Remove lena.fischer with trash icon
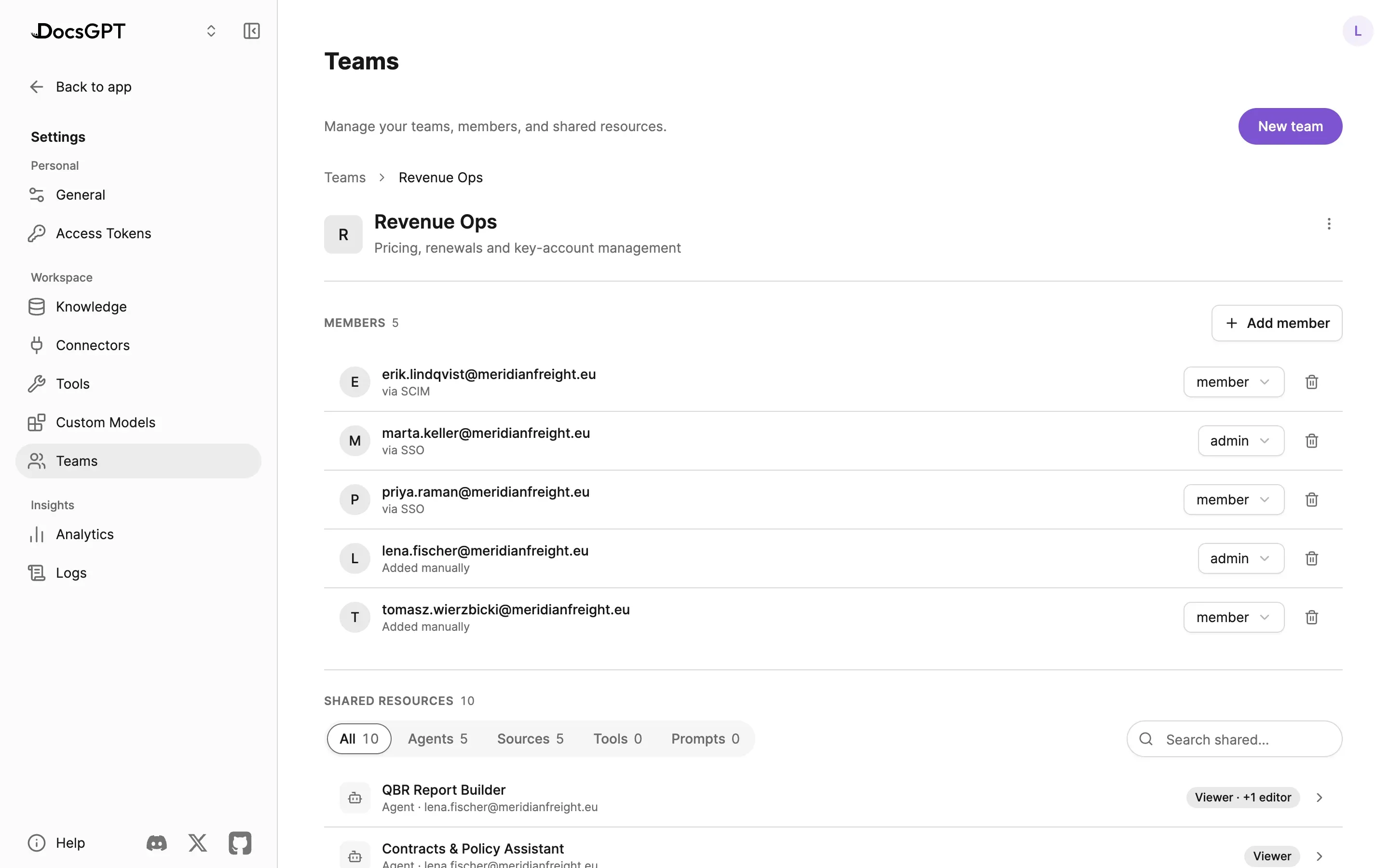 pyautogui.click(x=1311, y=558)
